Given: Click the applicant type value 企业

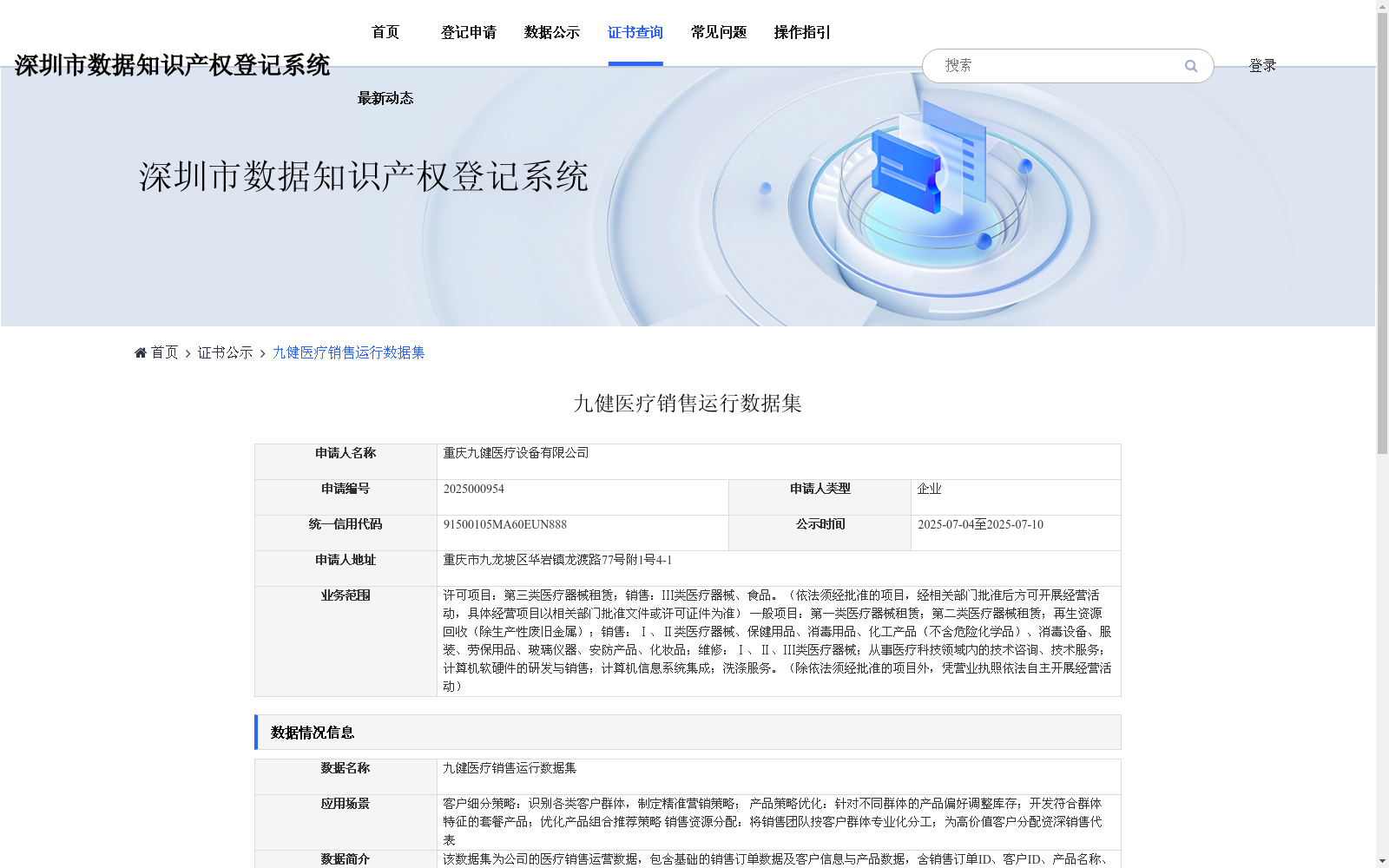Looking at the screenshot, I should (x=930, y=489).
